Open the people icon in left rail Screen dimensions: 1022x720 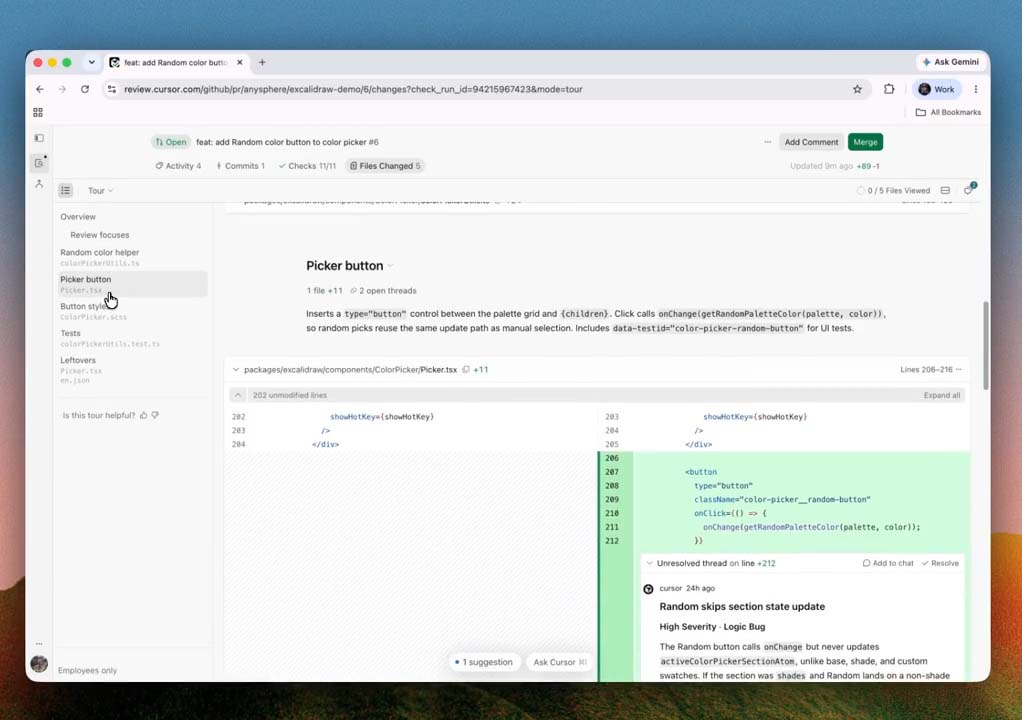pyautogui.click(x=39, y=184)
